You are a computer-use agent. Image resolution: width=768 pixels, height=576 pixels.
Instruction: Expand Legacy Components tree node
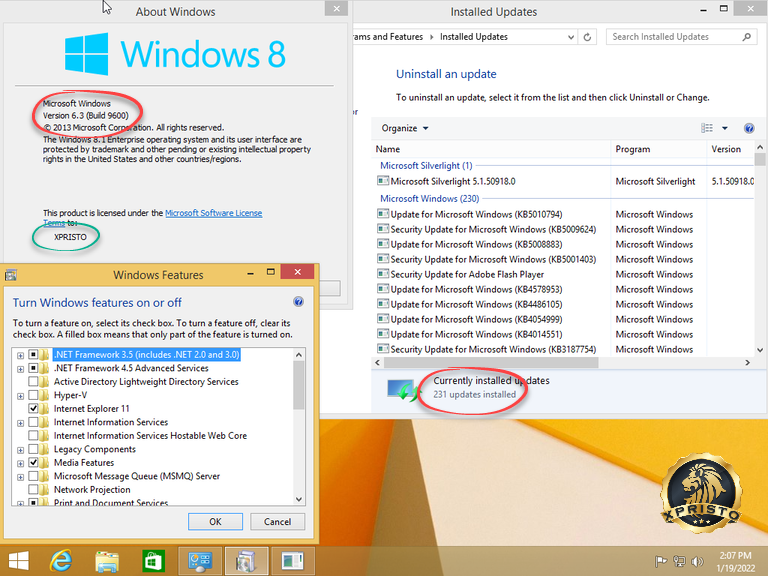tap(20, 450)
